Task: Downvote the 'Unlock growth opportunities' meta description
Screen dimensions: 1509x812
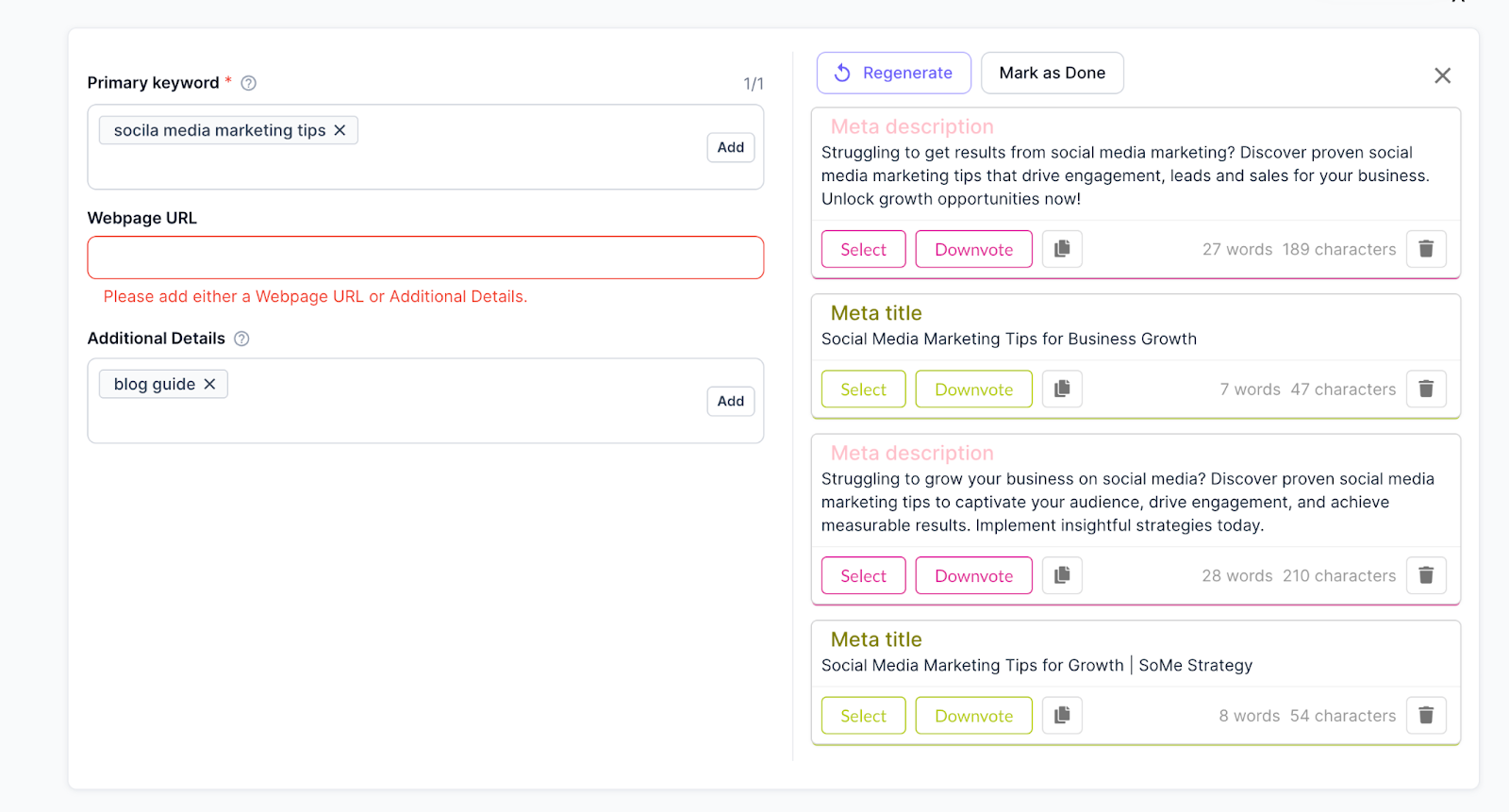Action: [x=974, y=249]
